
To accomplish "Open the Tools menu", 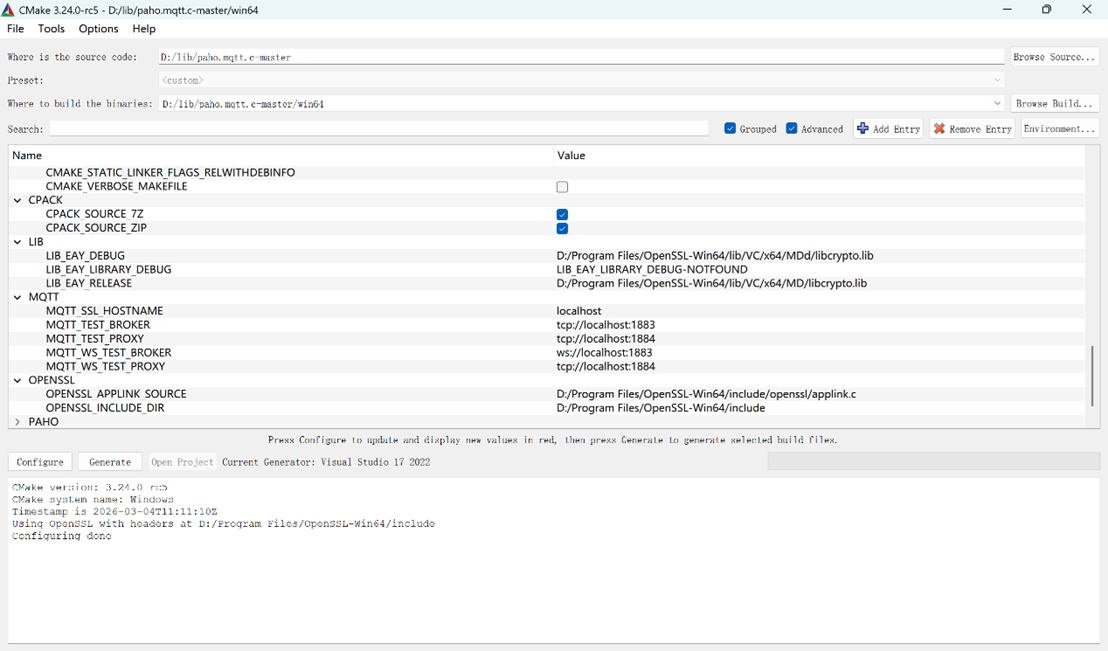I will [51, 28].
